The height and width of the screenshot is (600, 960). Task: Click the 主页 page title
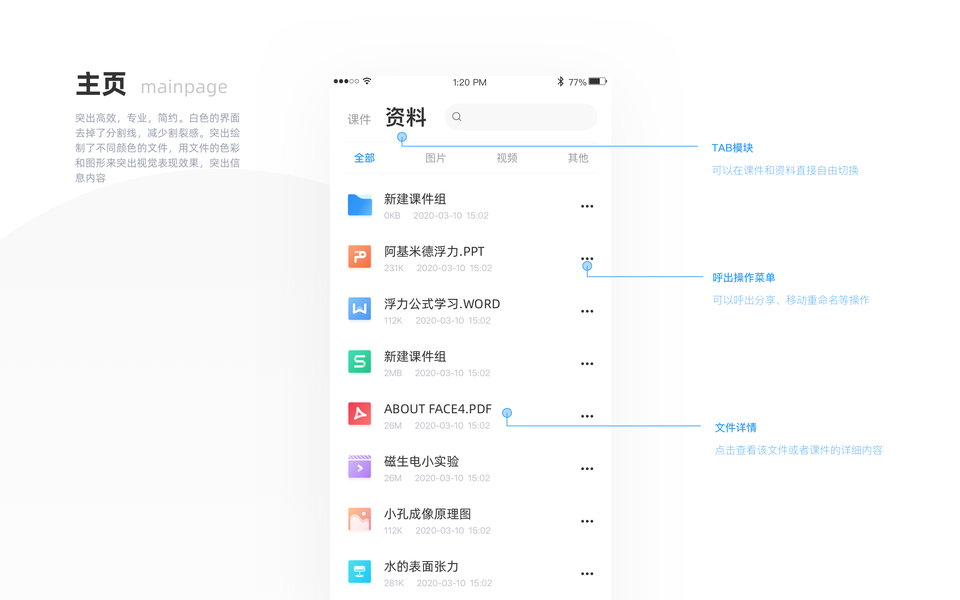coord(101,84)
